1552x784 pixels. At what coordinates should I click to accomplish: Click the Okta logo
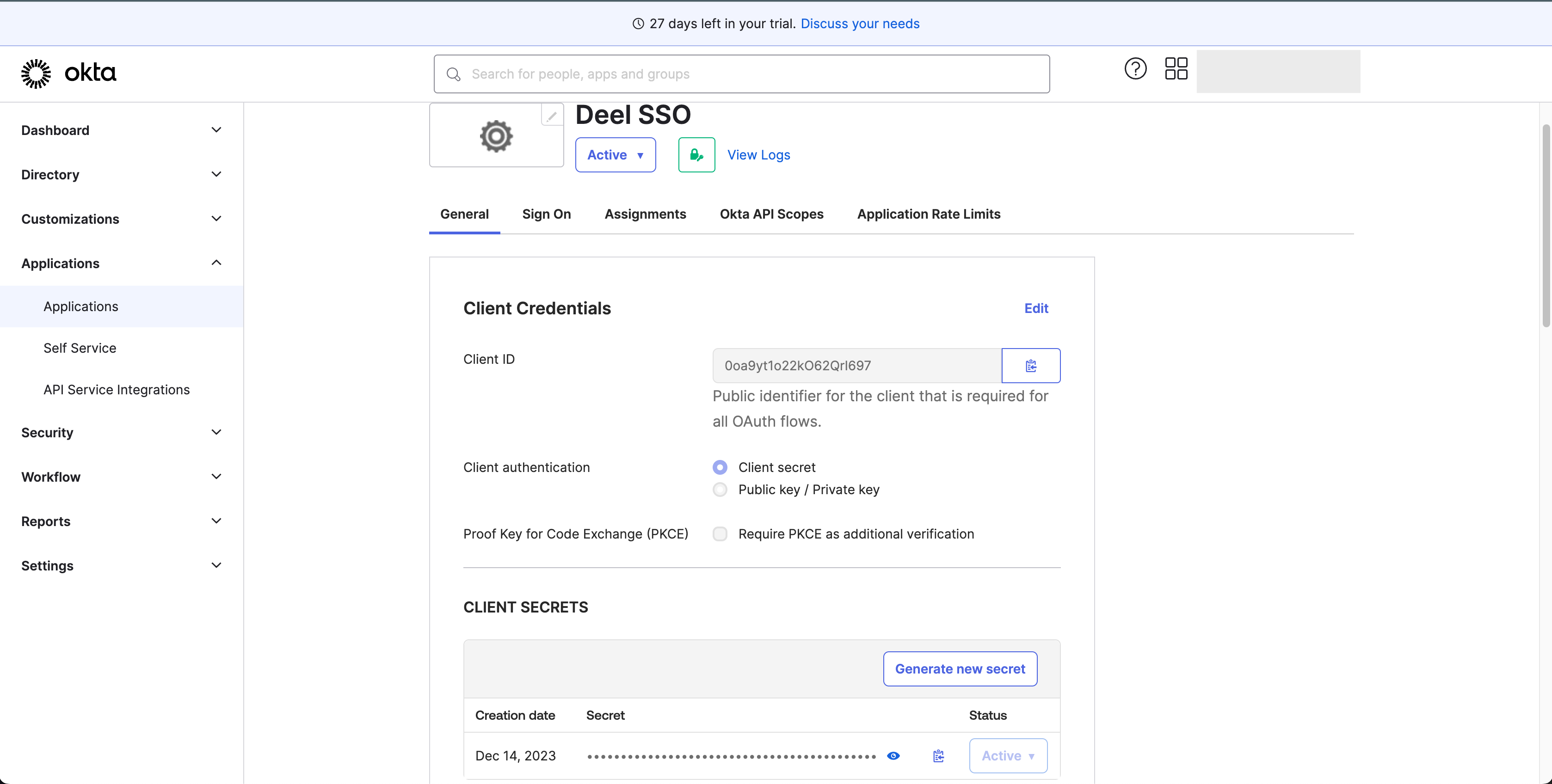pyautogui.click(x=68, y=73)
